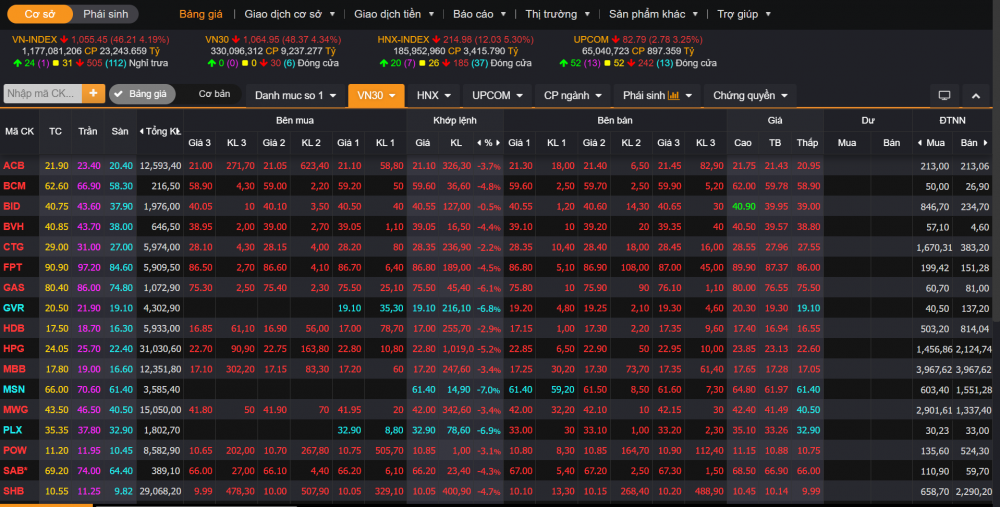Click the monitor display icon in toolbar
1000x507 pixels.
pyautogui.click(x=943, y=96)
